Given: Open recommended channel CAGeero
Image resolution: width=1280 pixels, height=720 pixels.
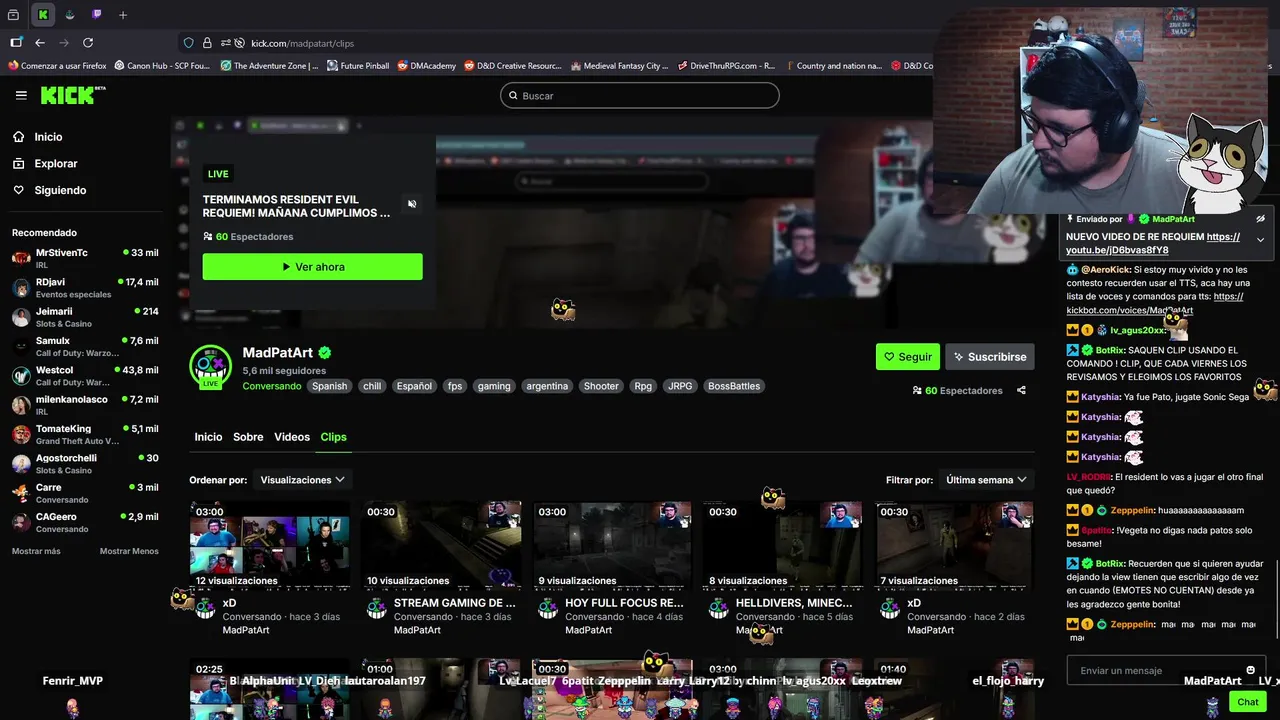Looking at the screenshot, I should tap(85, 522).
